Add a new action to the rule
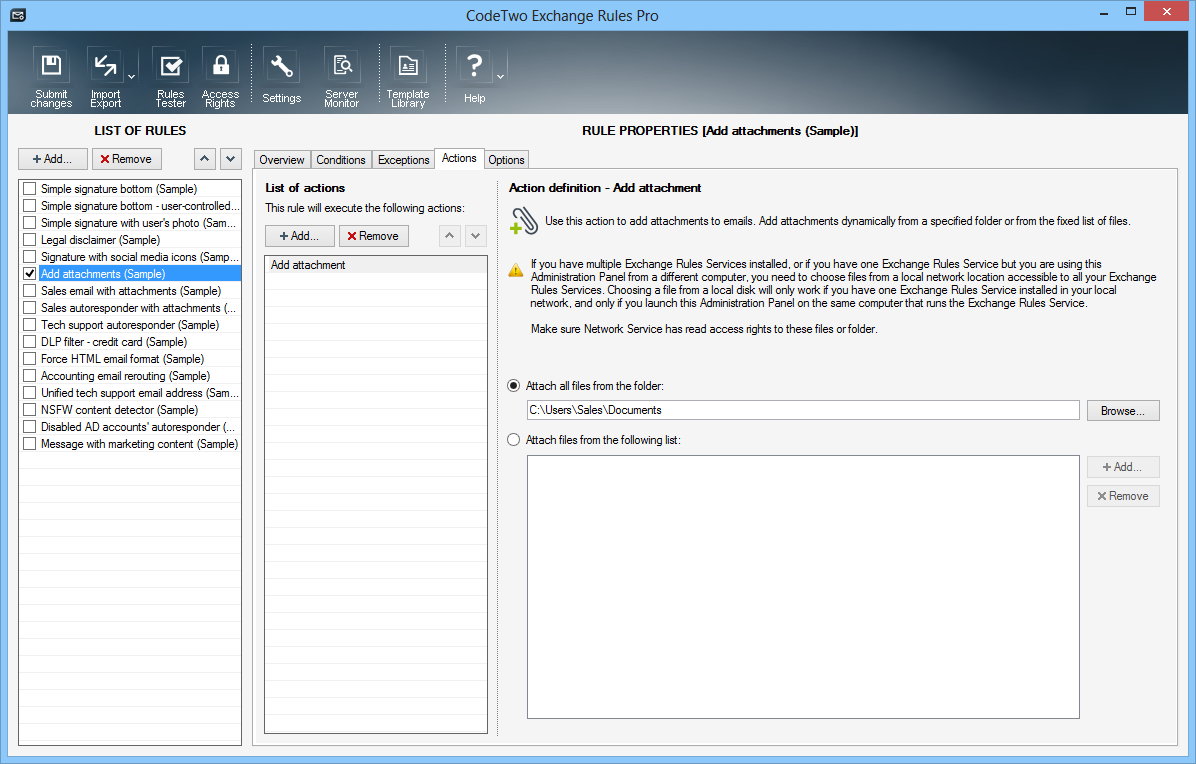Screen dimensions: 1196x764 click(300, 236)
